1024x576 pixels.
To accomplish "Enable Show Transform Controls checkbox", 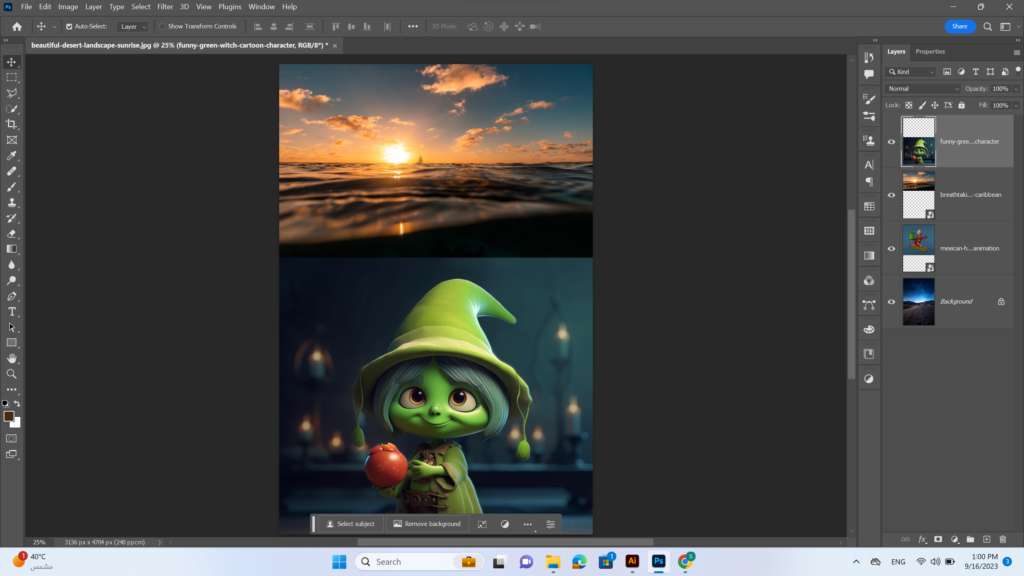I will 163,27.
